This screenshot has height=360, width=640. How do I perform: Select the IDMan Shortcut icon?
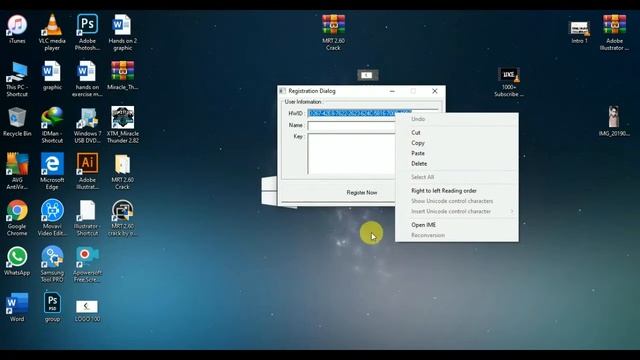point(52,118)
